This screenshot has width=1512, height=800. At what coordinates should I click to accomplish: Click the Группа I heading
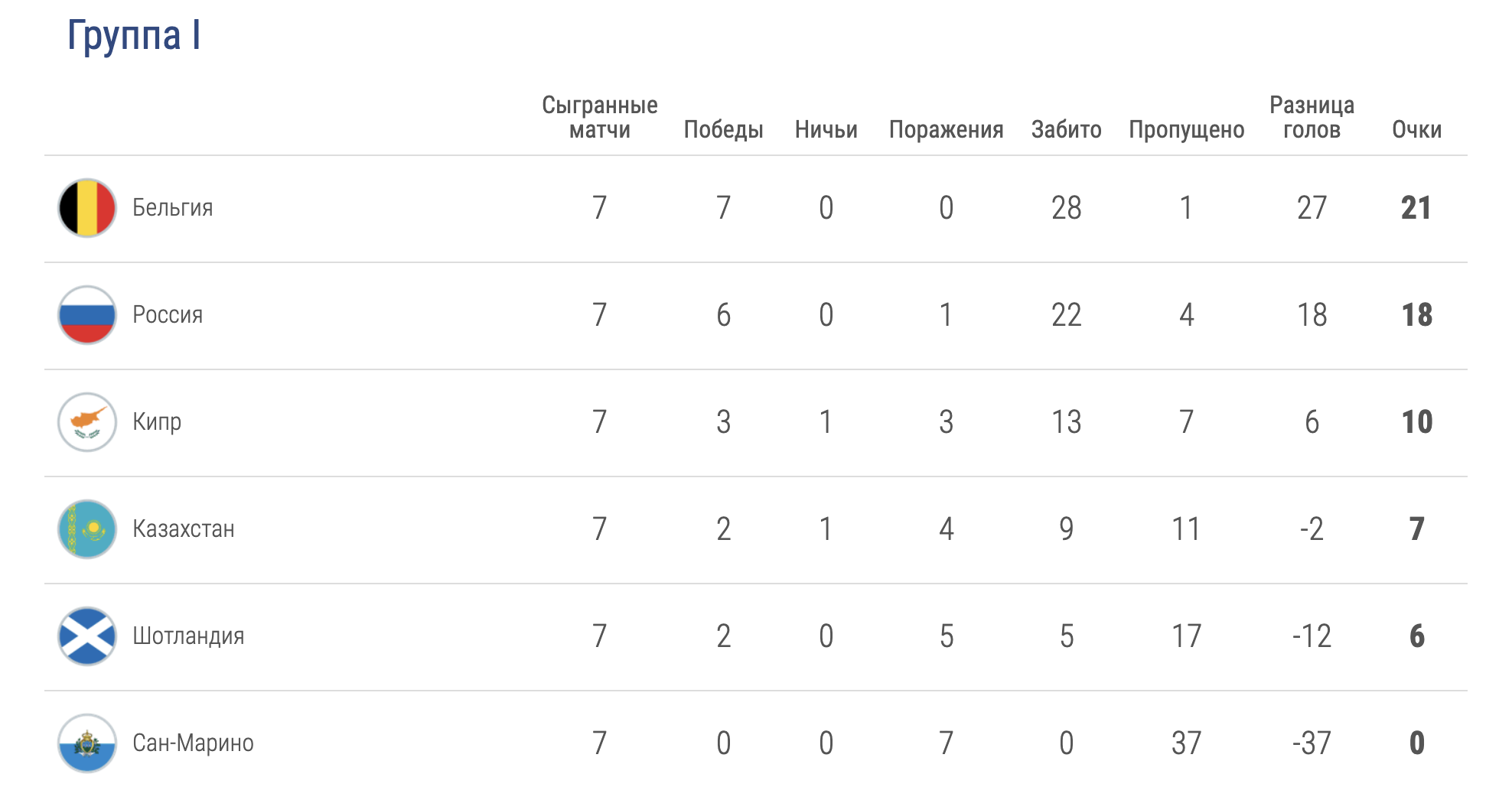[x=134, y=35]
